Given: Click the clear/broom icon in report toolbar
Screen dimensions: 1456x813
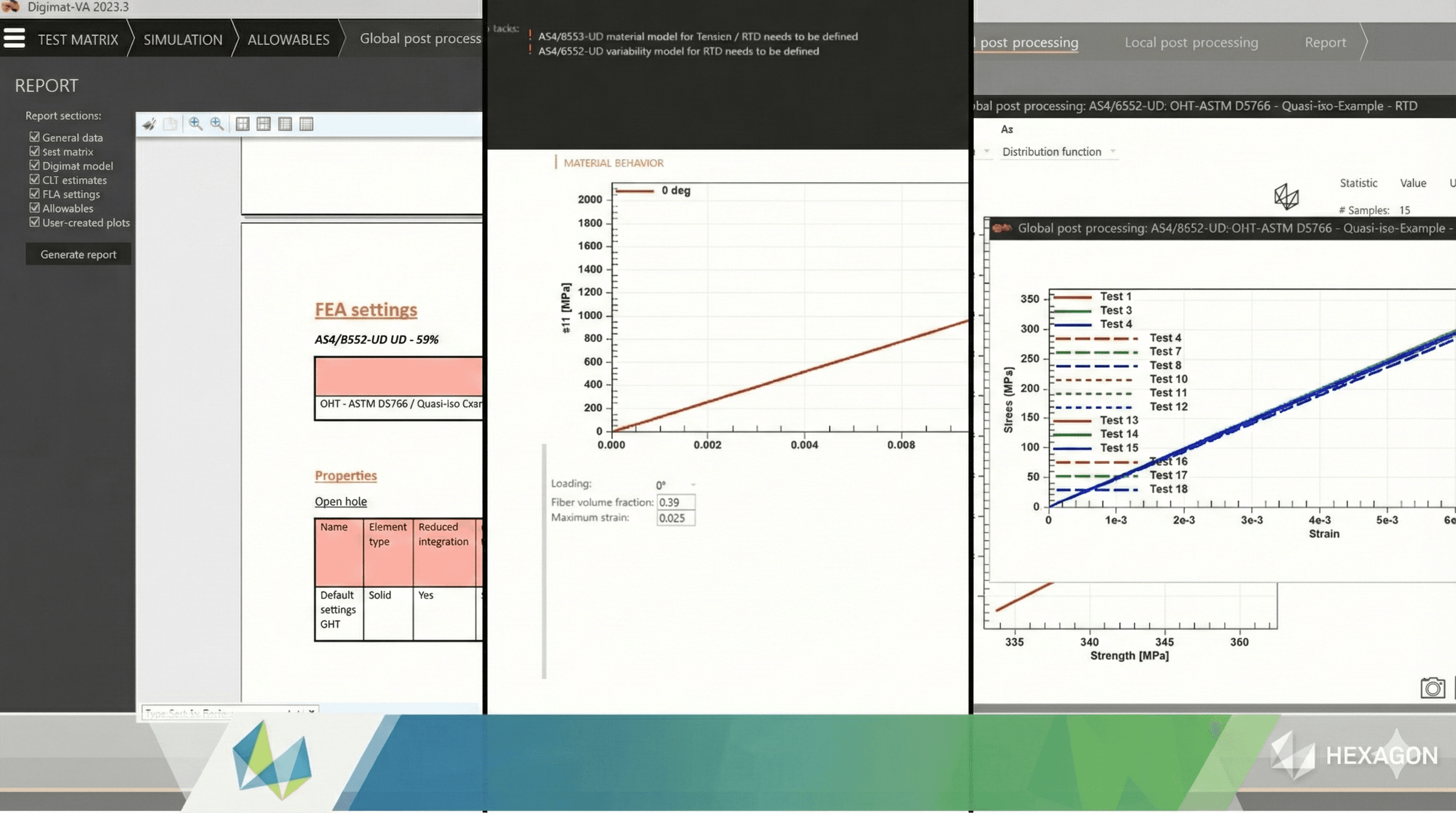Looking at the screenshot, I should [149, 124].
